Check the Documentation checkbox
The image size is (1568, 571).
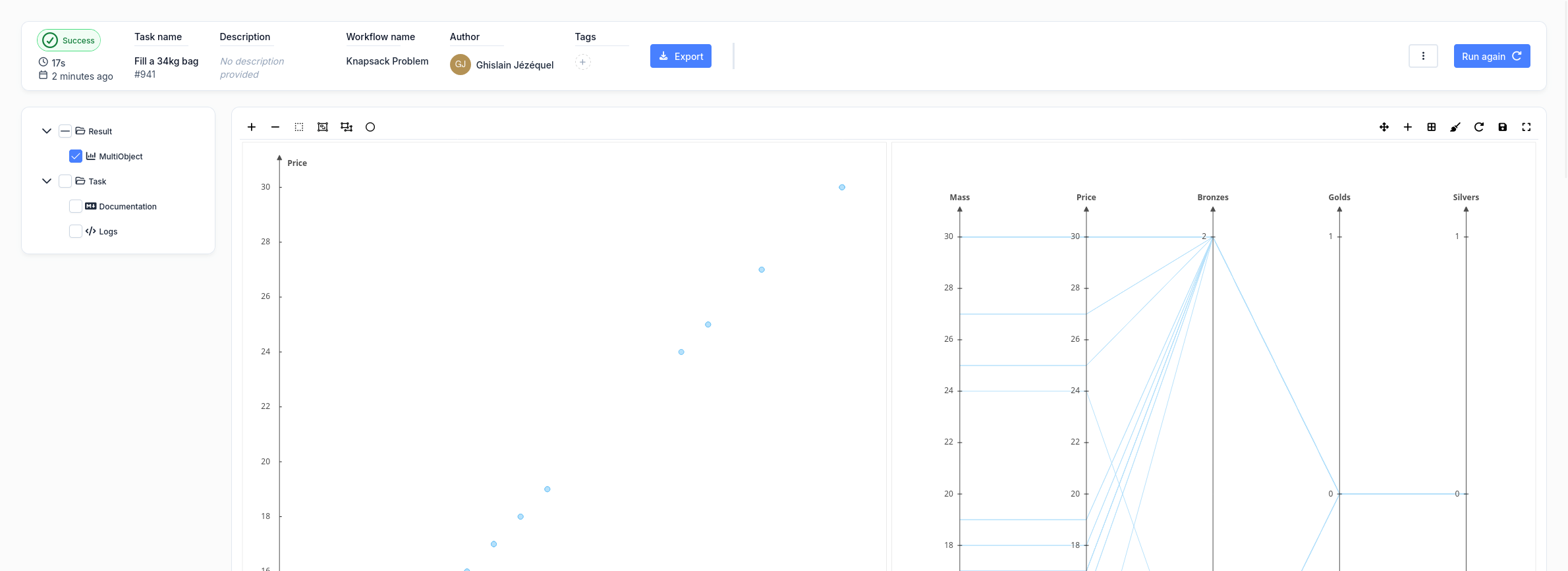click(76, 206)
